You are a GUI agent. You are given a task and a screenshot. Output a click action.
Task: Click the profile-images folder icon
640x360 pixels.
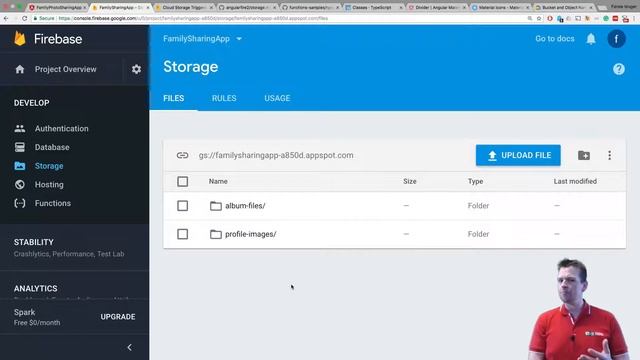tap(216, 234)
